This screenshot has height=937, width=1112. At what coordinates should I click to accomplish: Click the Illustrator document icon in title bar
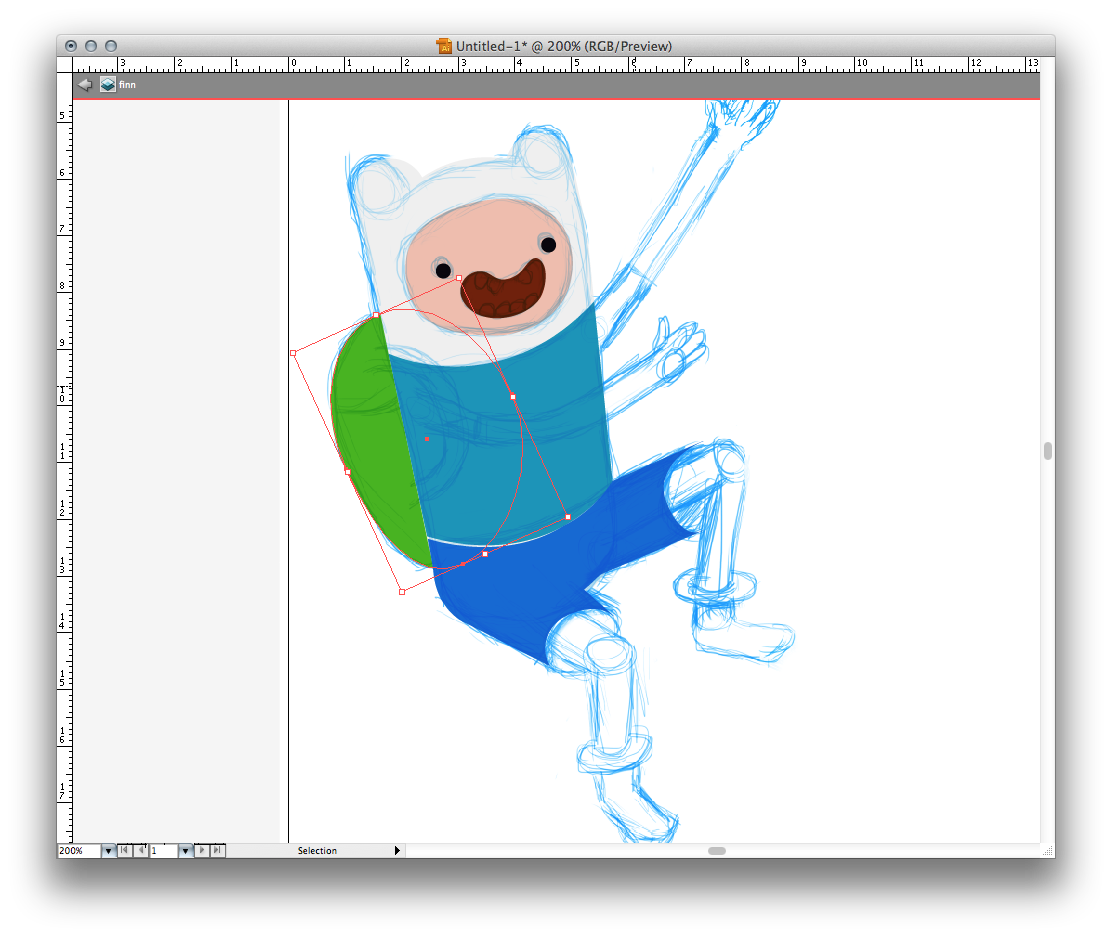click(444, 46)
